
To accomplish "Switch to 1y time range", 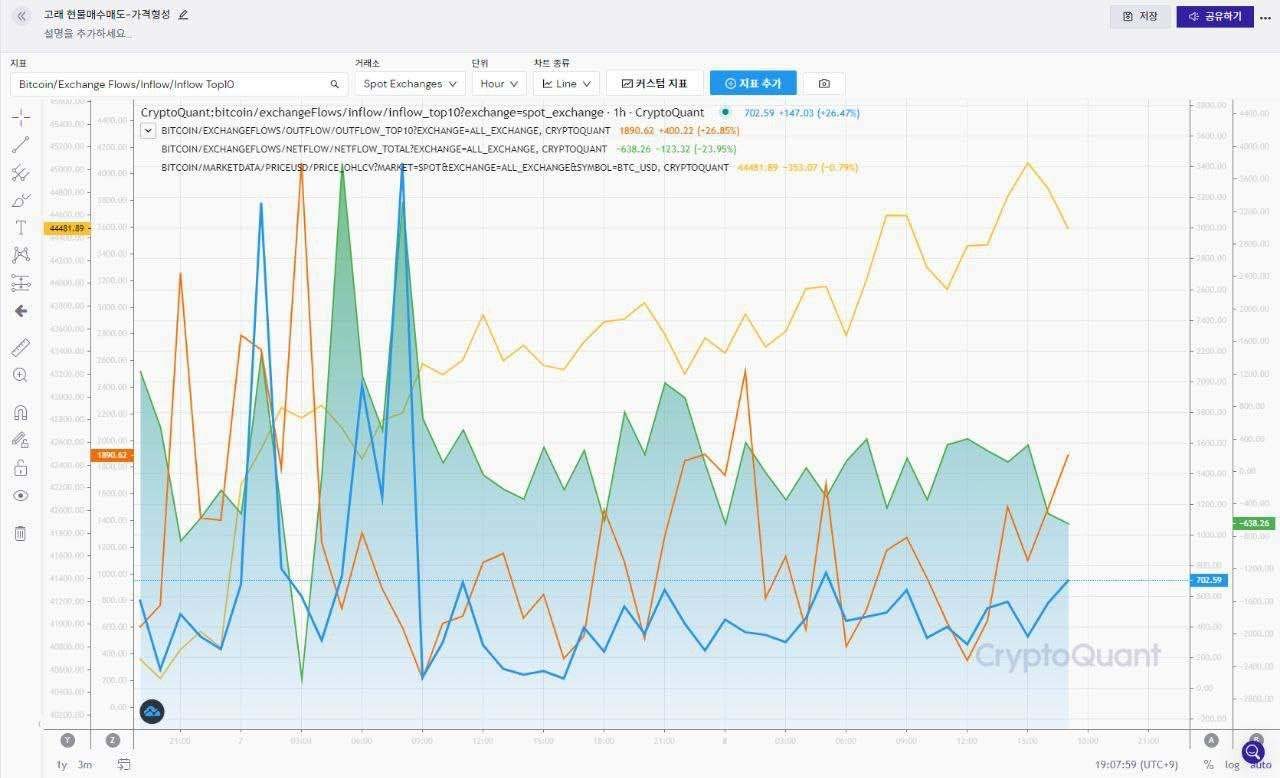I will [x=62, y=765].
